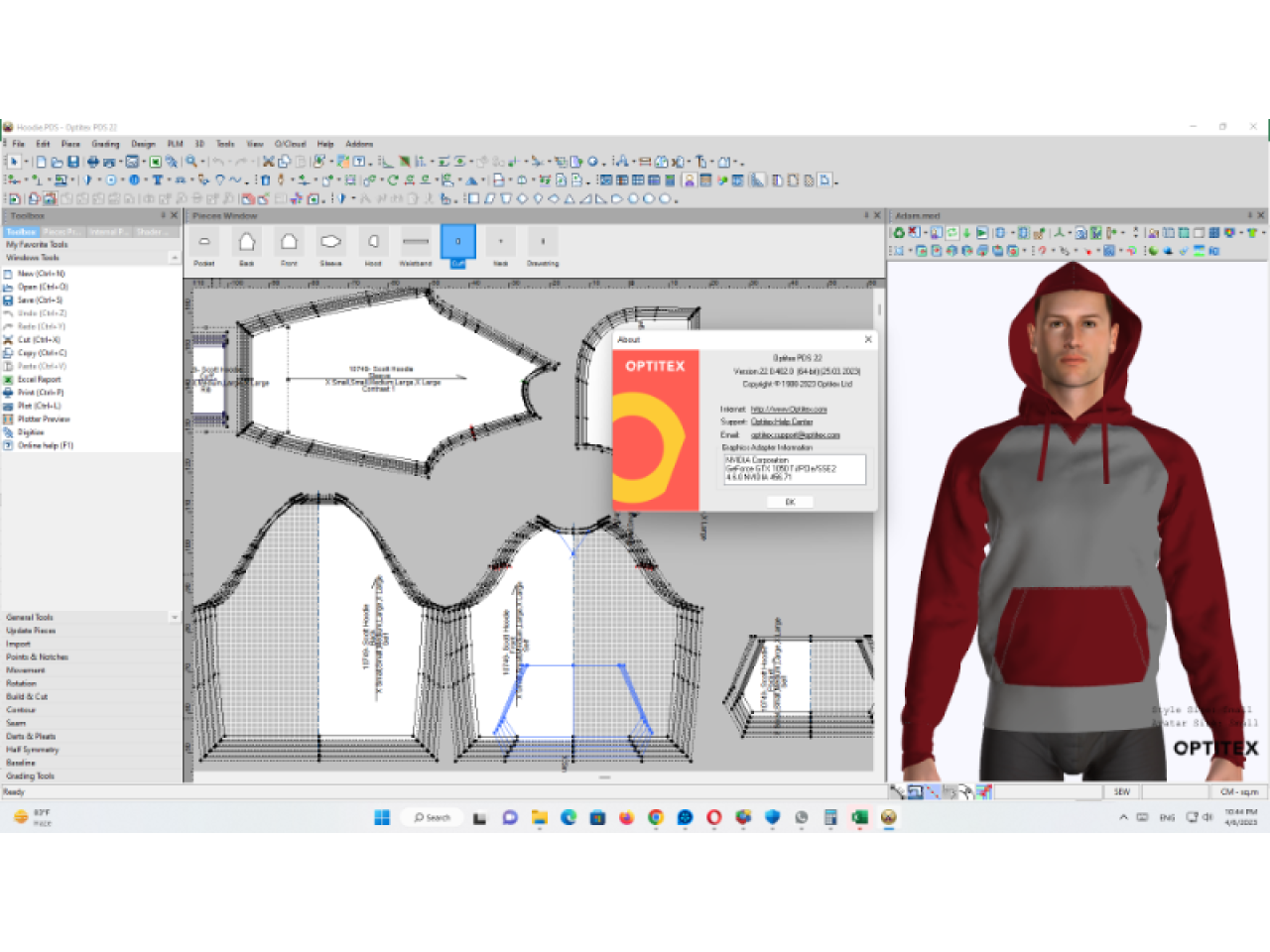Toggle the pin on the 3D model panel
This screenshot has height=952, width=1270.
1249,215
